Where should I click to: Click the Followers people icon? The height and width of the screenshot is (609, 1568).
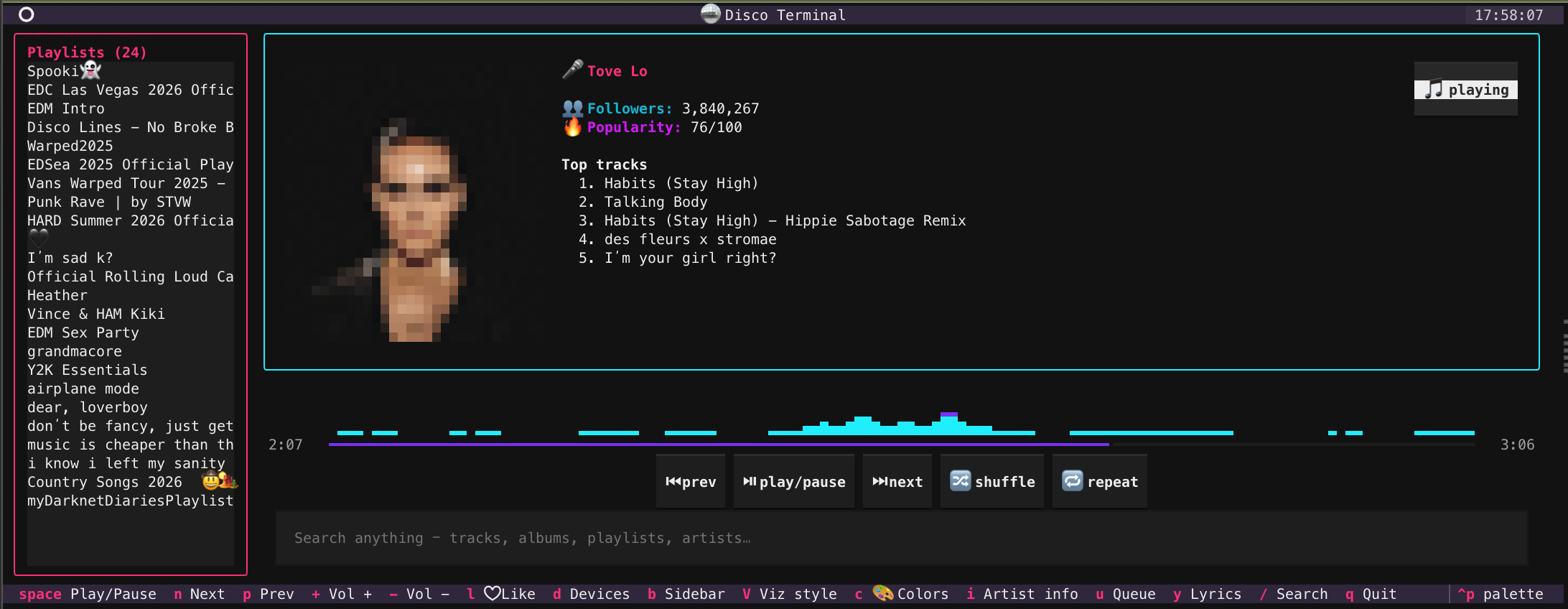click(572, 108)
